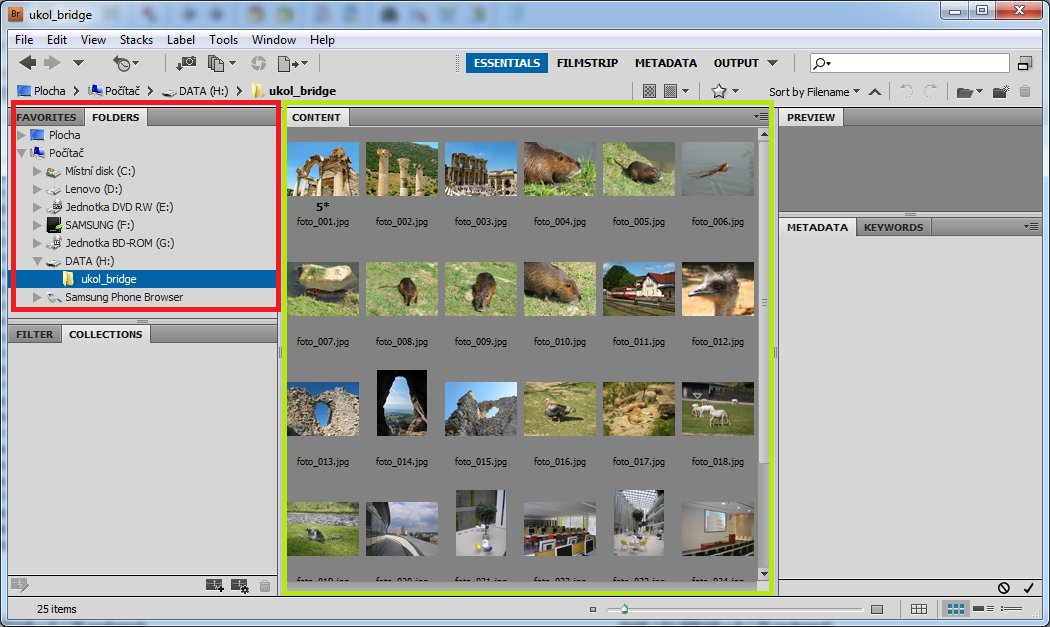Toggle ascending sort order arrow
The image size is (1050, 627).
click(x=875, y=92)
